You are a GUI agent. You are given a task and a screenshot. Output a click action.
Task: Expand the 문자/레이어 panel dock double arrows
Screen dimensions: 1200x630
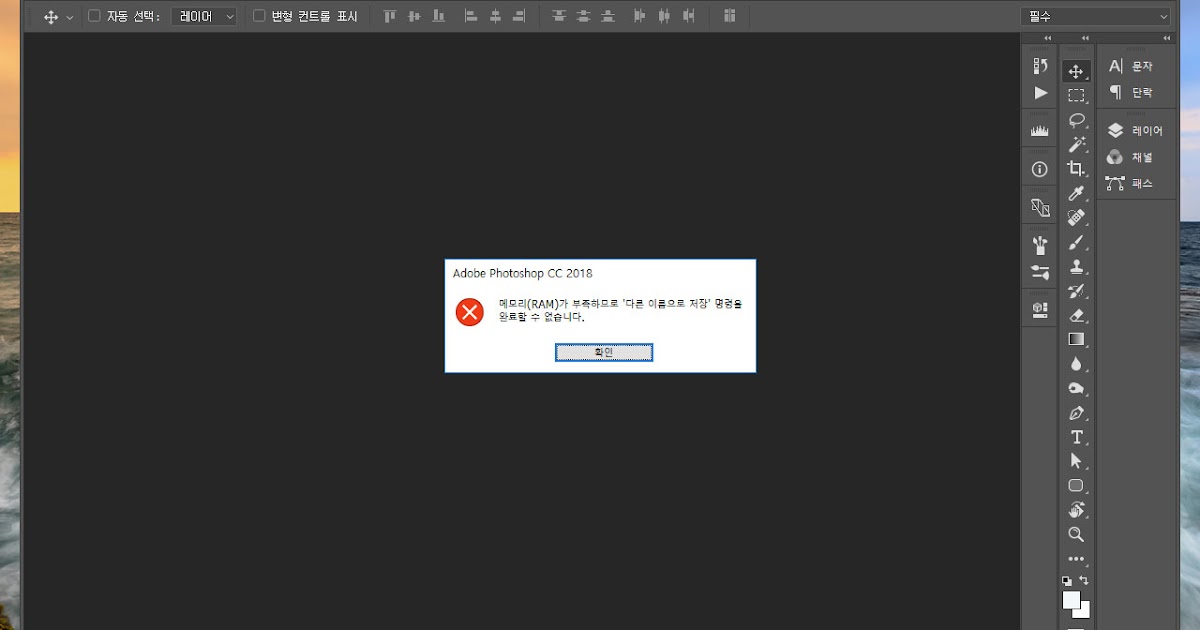coord(1168,38)
